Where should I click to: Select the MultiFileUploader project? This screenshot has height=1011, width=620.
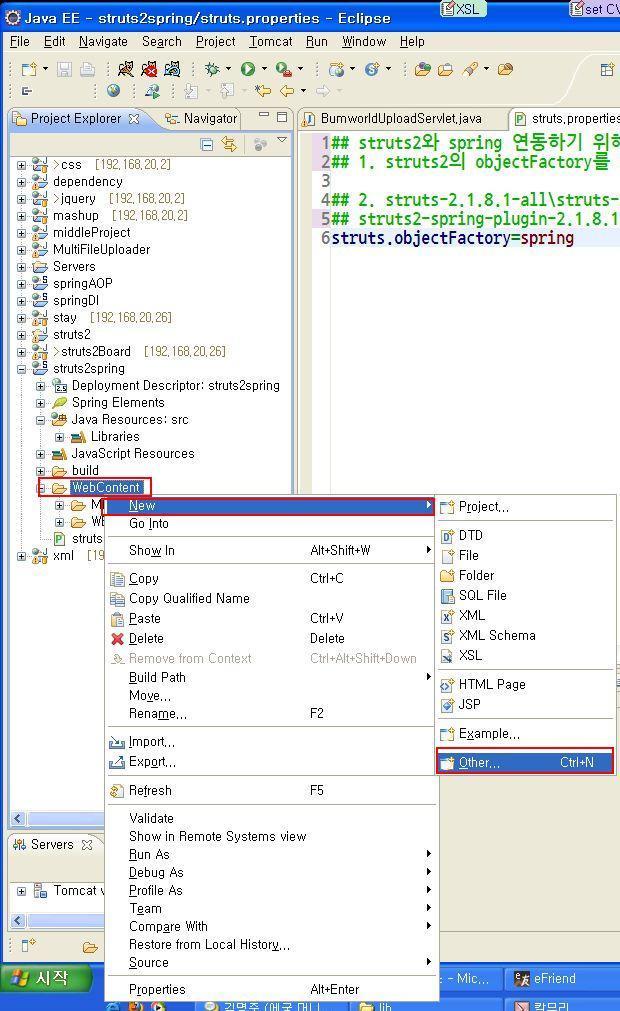click(101, 250)
